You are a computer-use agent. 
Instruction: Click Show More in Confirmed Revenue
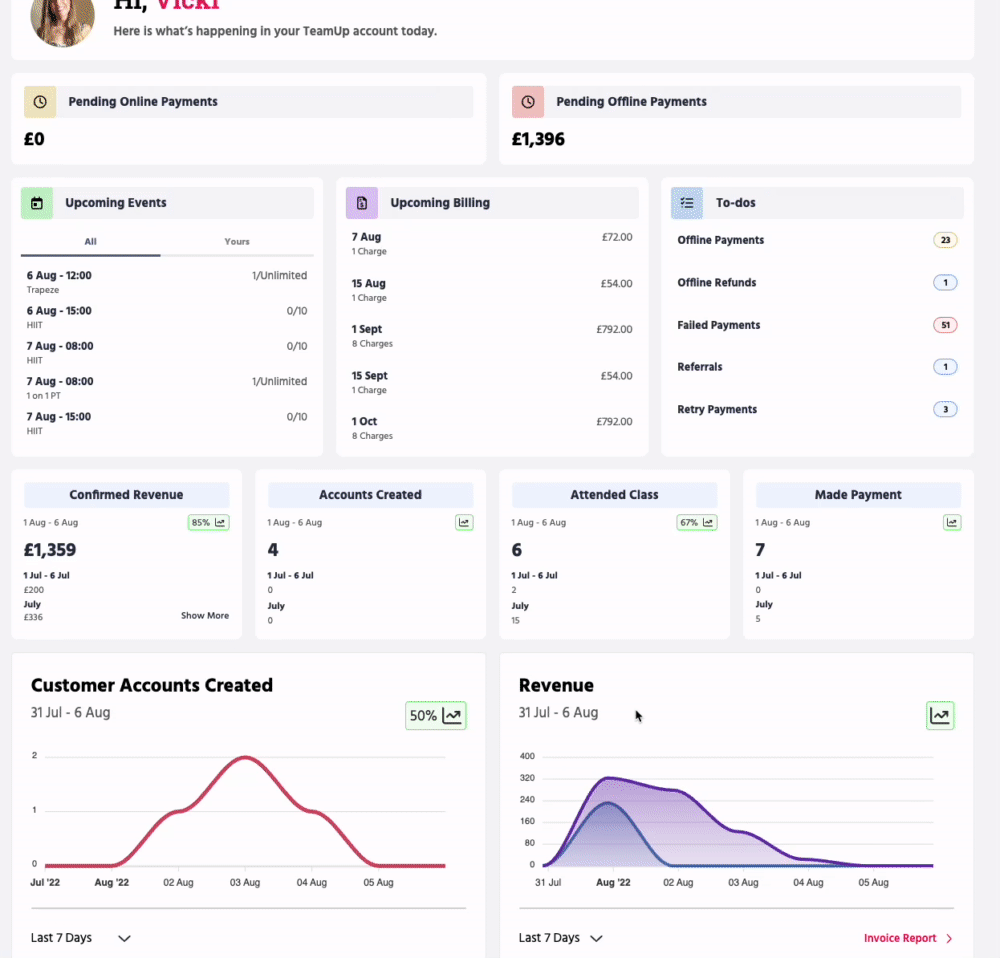tap(205, 616)
